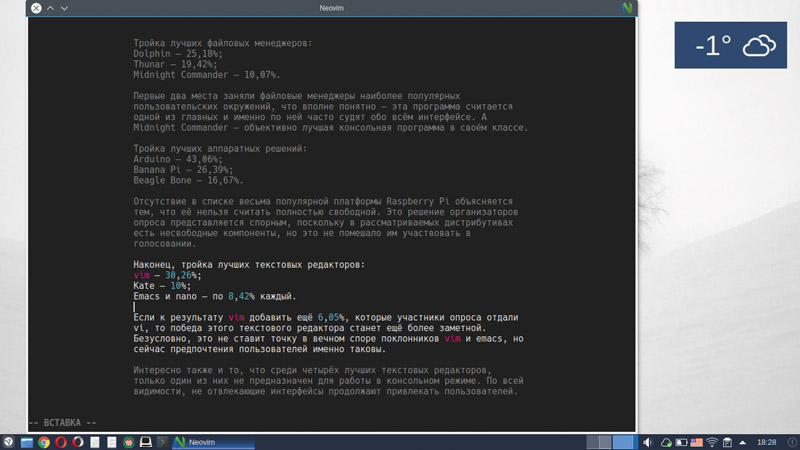Select the Neovim entry in the taskbar
The image size is (800, 450).
(x=213, y=442)
